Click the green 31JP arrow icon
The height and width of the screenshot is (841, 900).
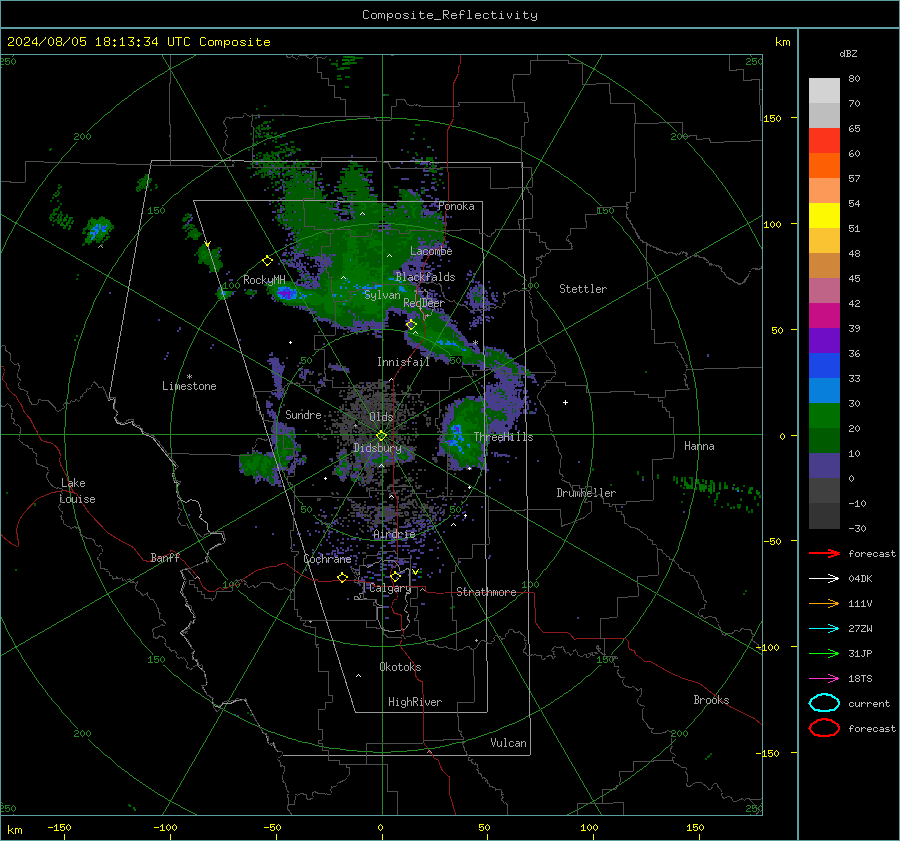[824, 653]
